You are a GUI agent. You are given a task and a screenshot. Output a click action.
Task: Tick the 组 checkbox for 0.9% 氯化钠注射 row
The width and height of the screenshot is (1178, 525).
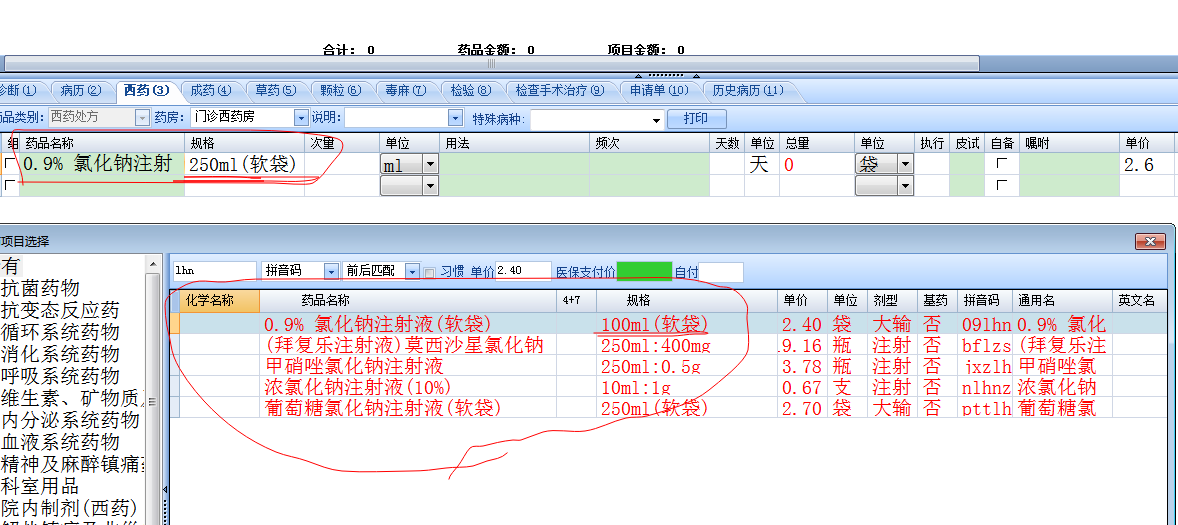pyautogui.click(x=10, y=163)
